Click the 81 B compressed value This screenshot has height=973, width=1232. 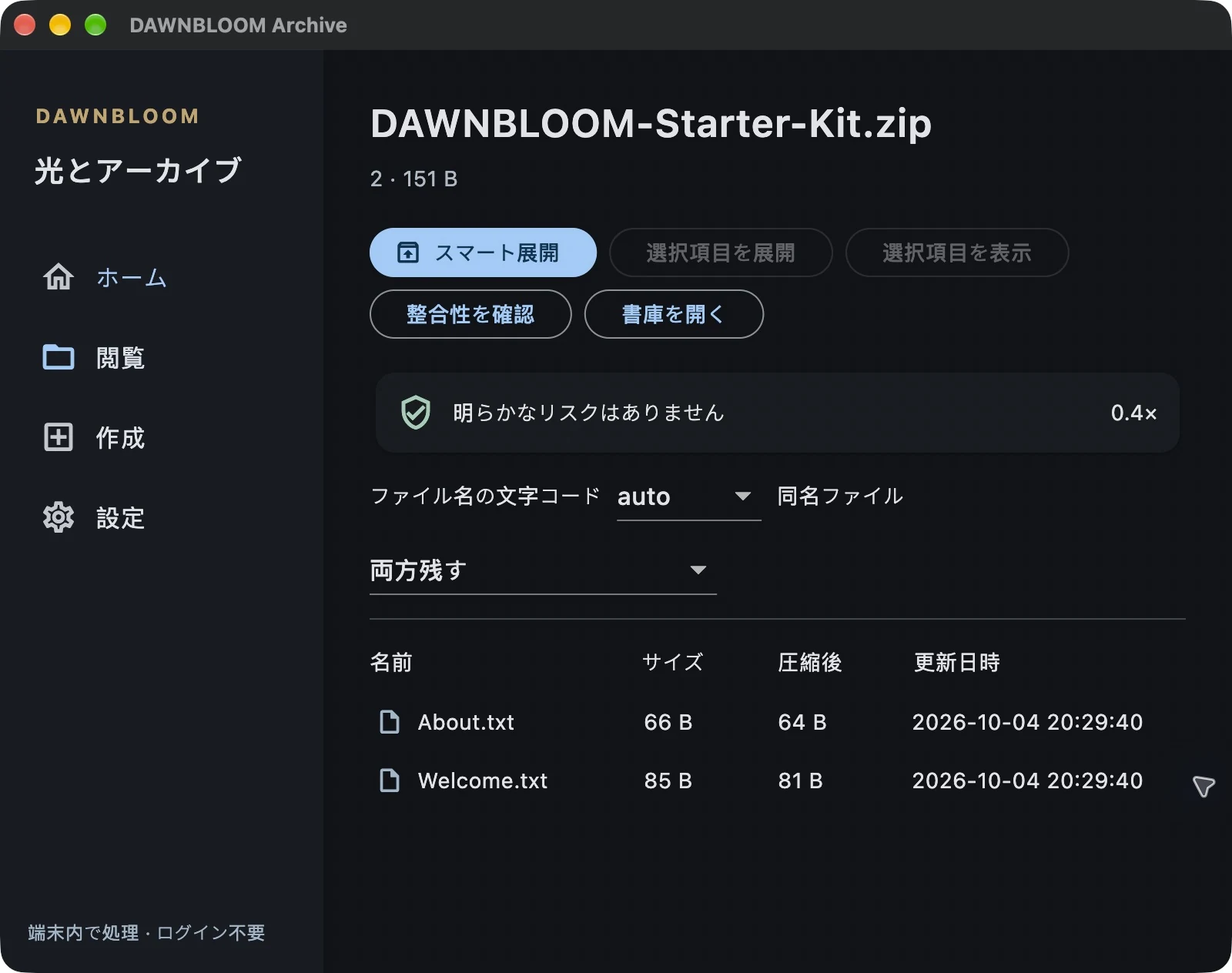click(801, 781)
